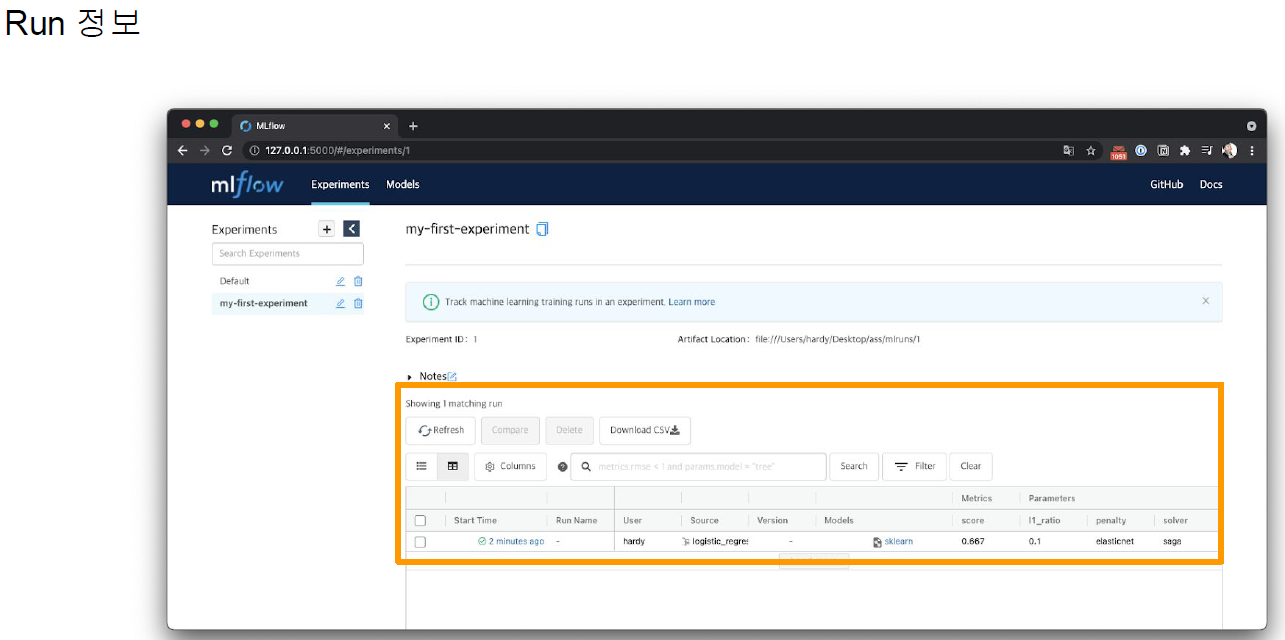The height and width of the screenshot is (640, 1285).
Task: Rename my-first-experiment with pencil icon
Action: (340, 303)
